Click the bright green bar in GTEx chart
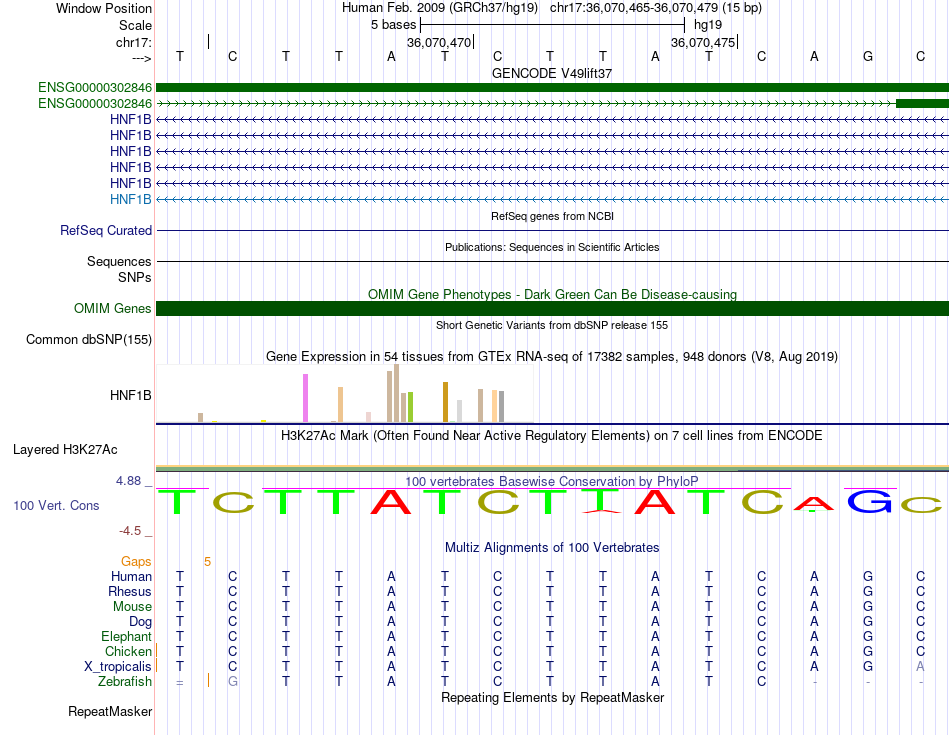This screenshot has width=950, height=735. (410, 407)
